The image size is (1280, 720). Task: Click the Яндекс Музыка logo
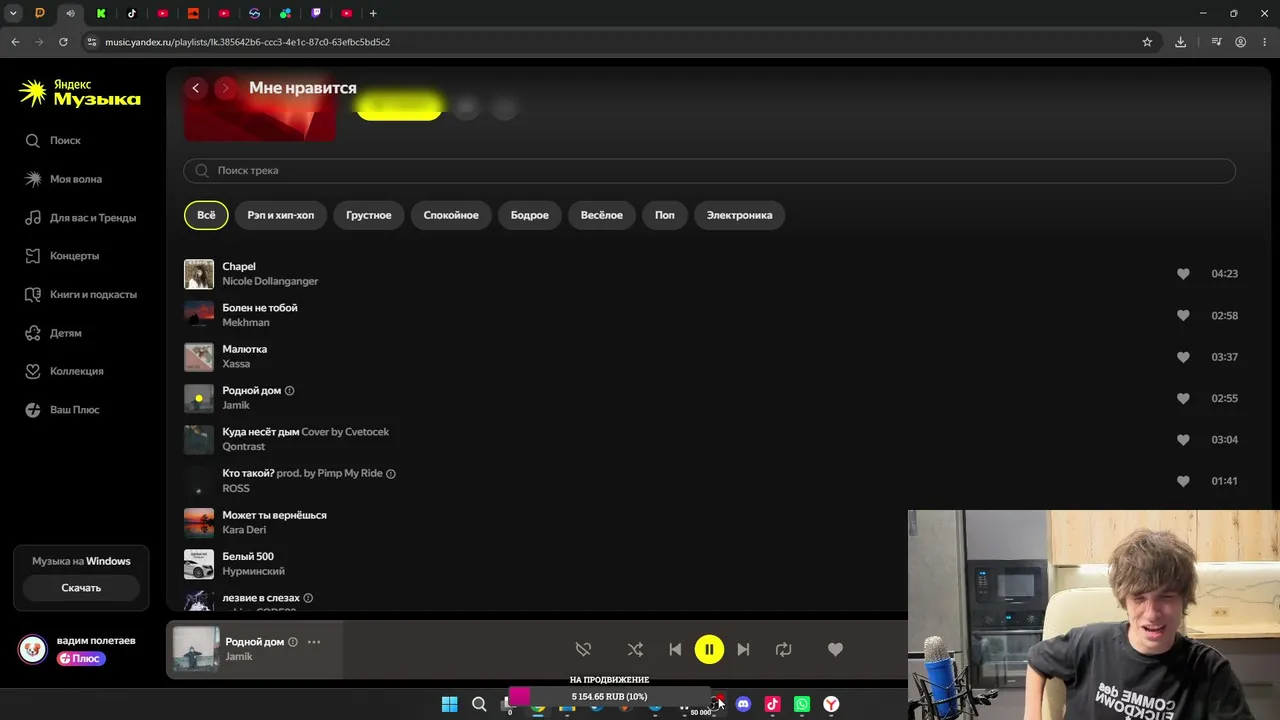80,93
